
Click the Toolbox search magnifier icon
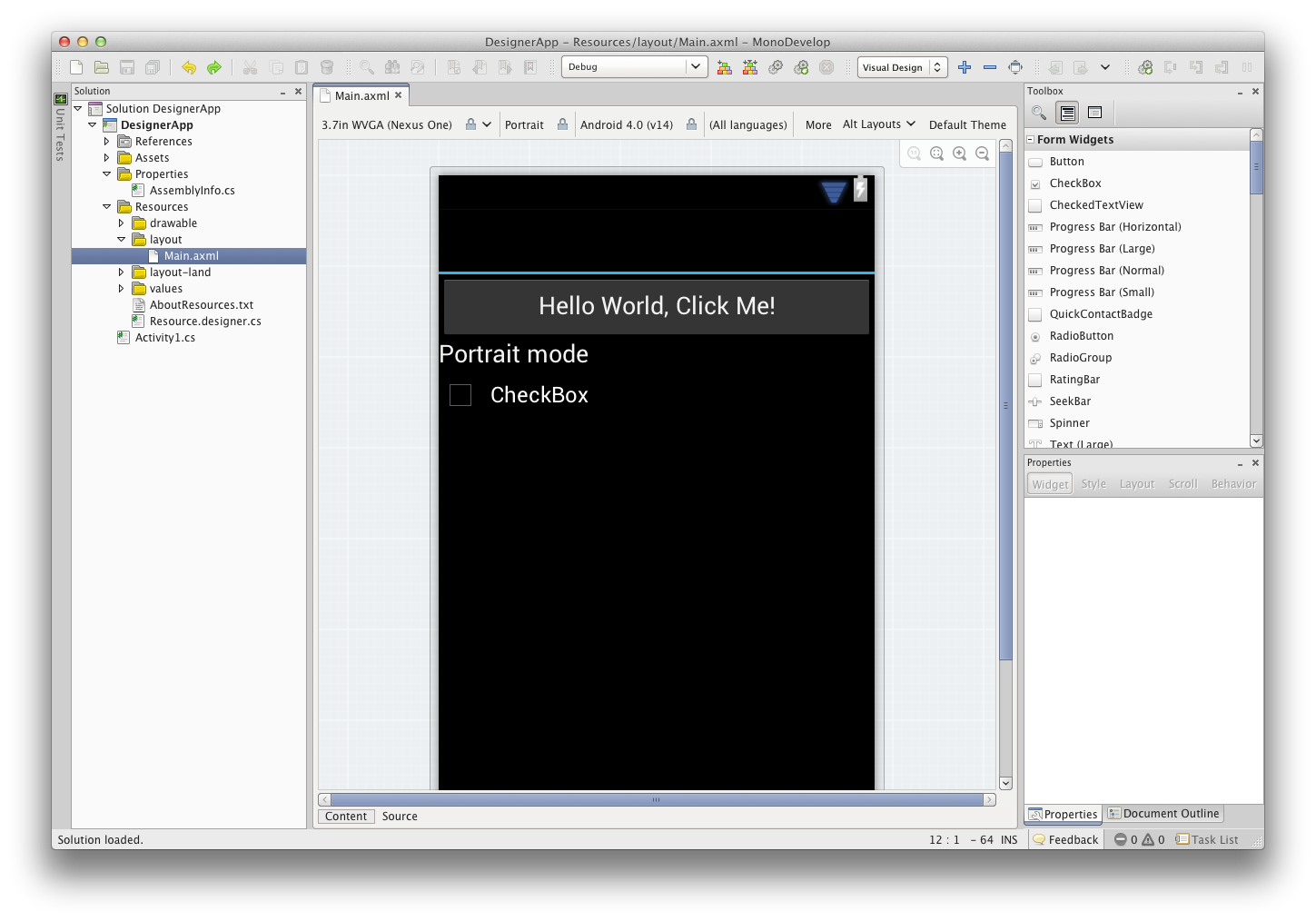coord(1038,113)
